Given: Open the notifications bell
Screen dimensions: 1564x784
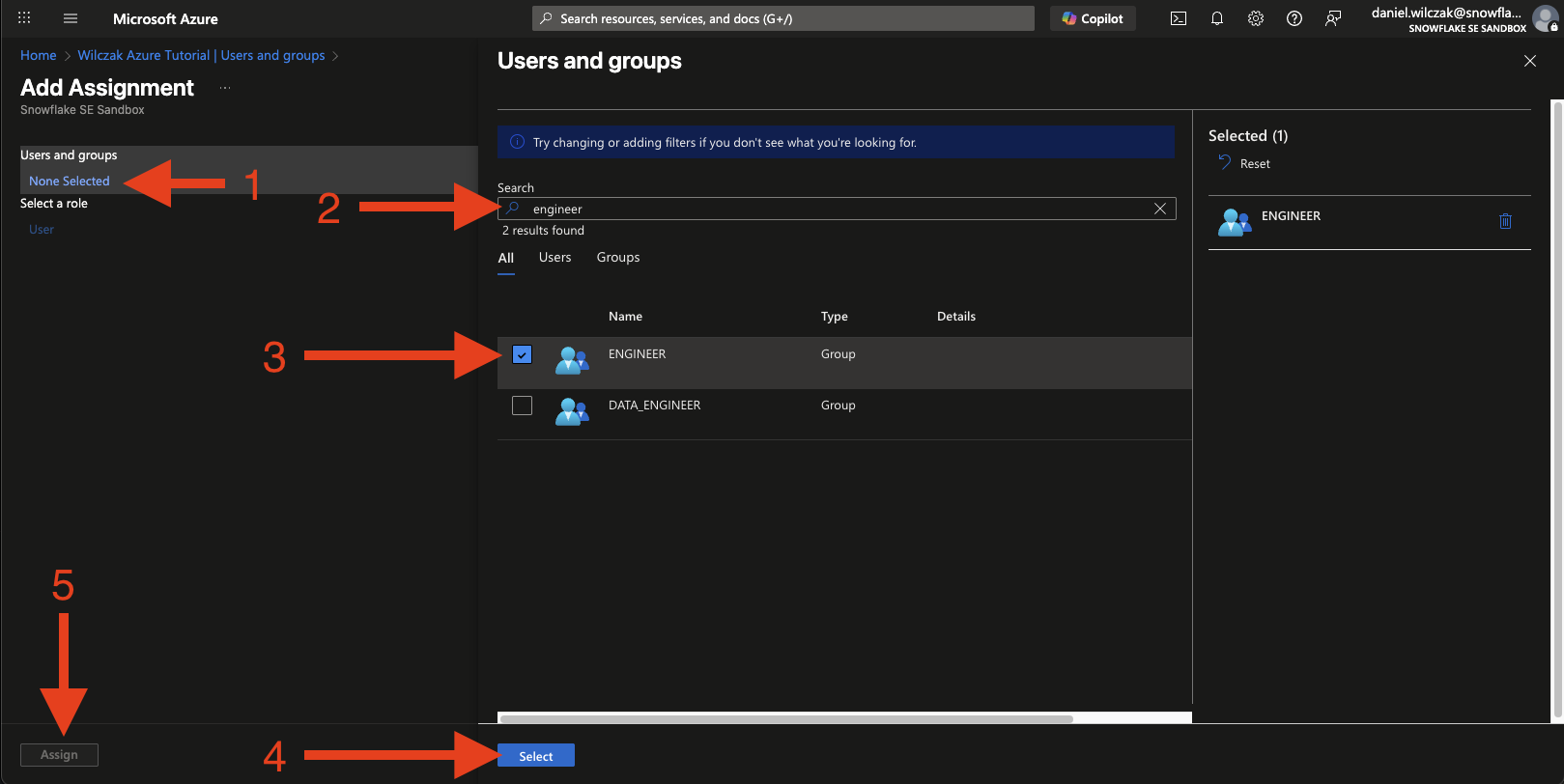Looking at the screenshot, I should coord(1217,18).
